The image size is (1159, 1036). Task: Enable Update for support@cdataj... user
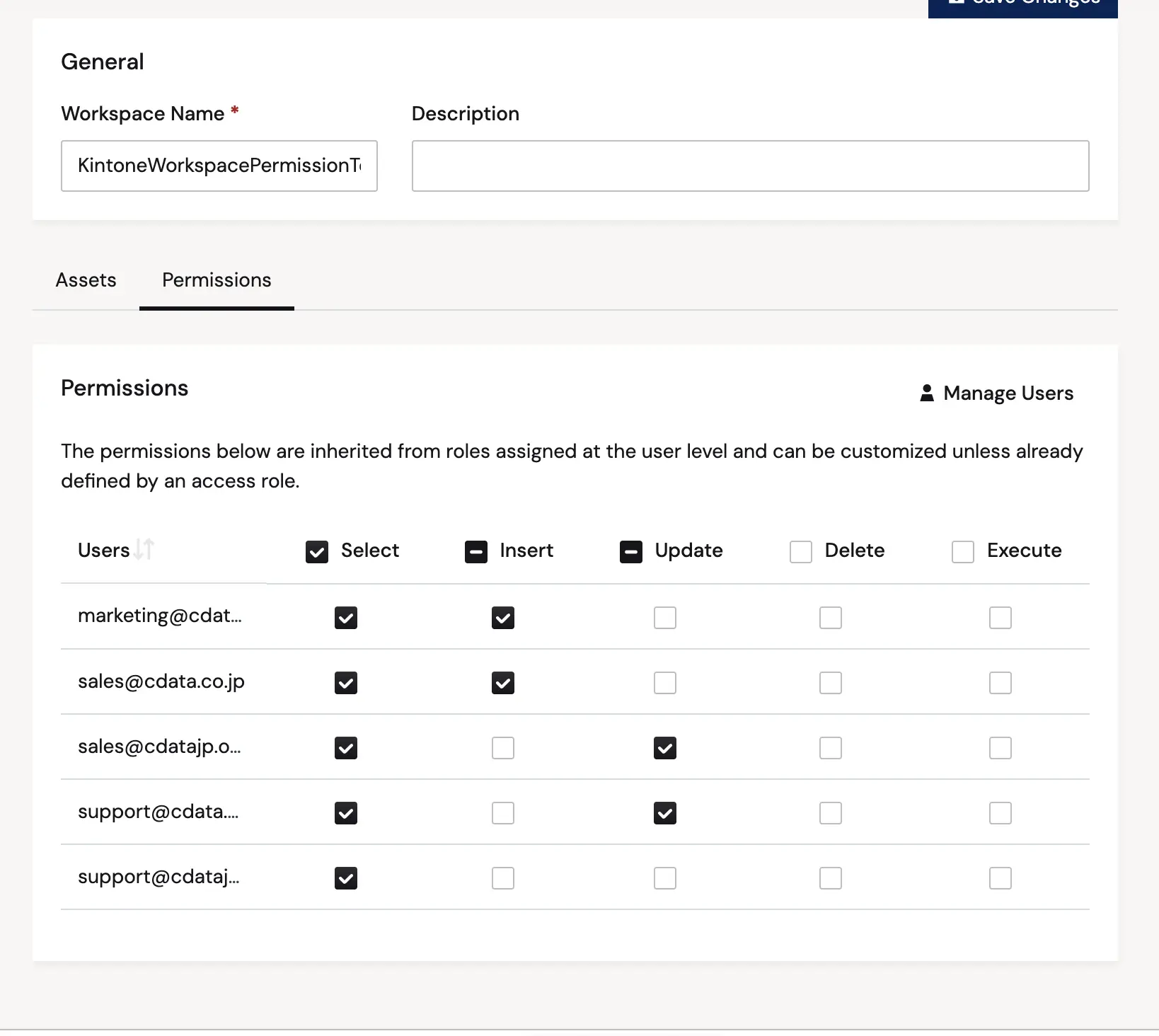click(665, 878)
